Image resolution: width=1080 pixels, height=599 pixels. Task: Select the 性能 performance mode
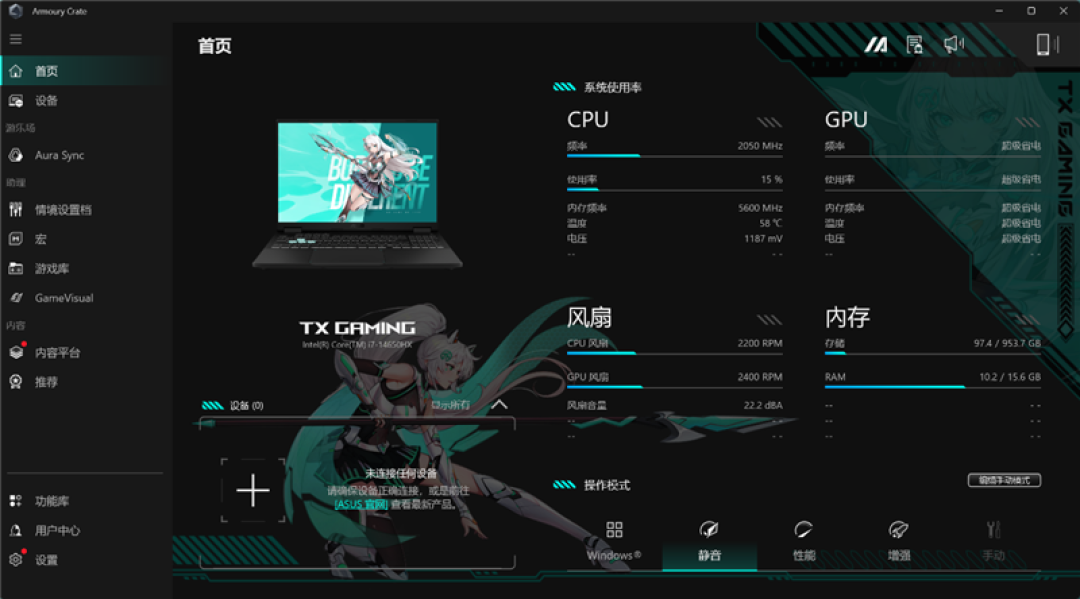pos(804,542)
